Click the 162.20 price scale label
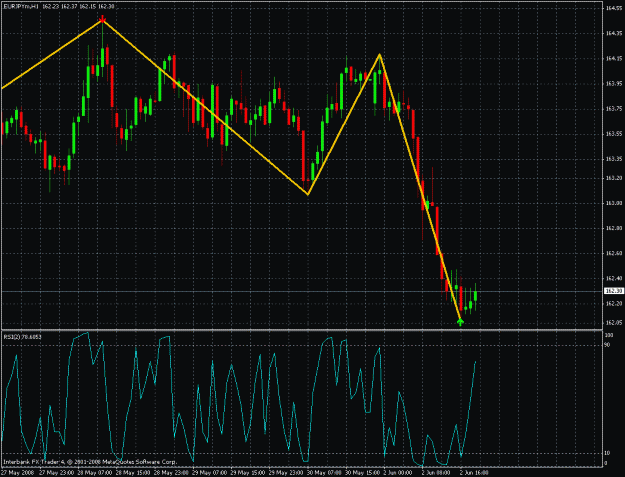Viewport: 625px width, 477px height. [x=614, y=304]
